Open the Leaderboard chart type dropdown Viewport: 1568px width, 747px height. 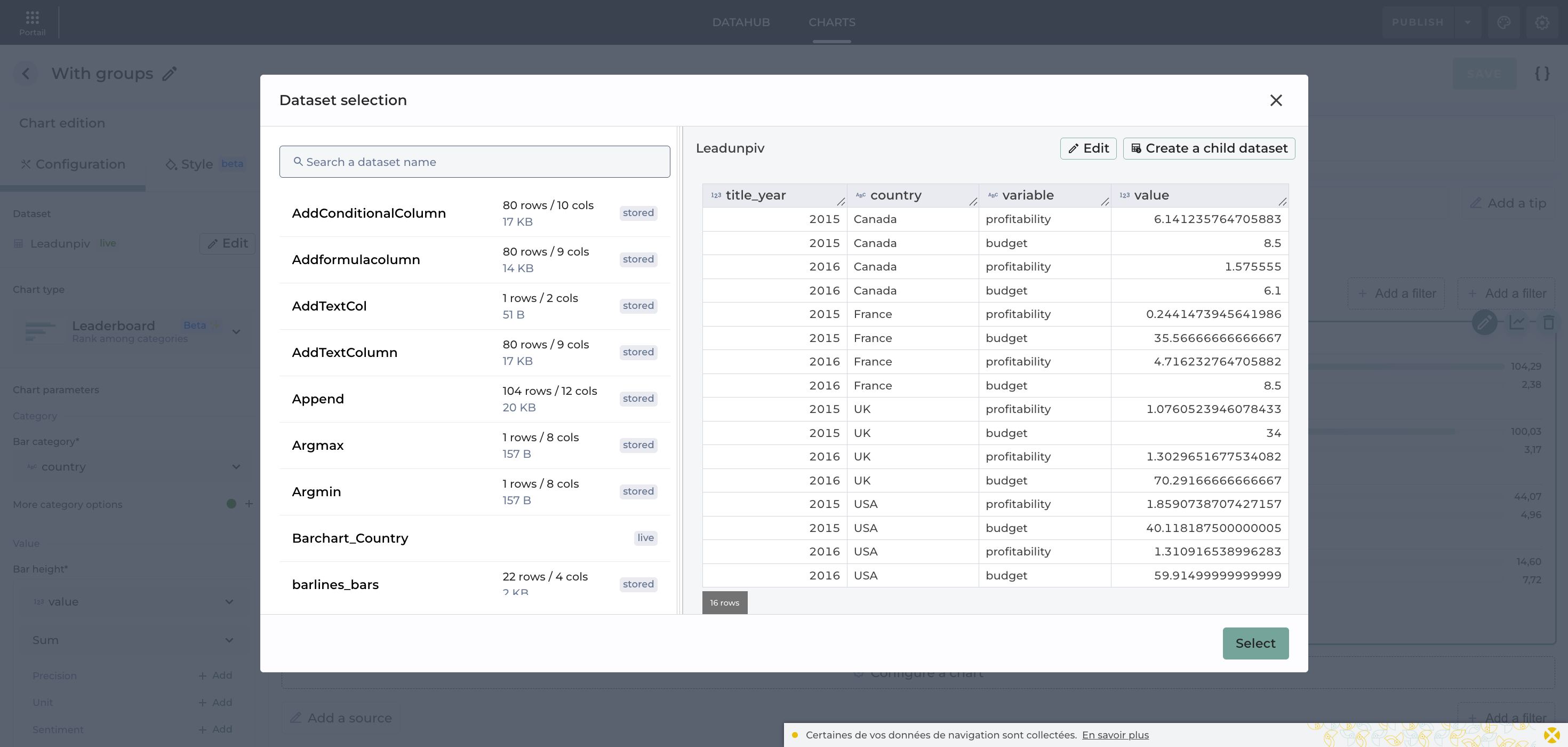pyautogui.click(x=134, y=331)
